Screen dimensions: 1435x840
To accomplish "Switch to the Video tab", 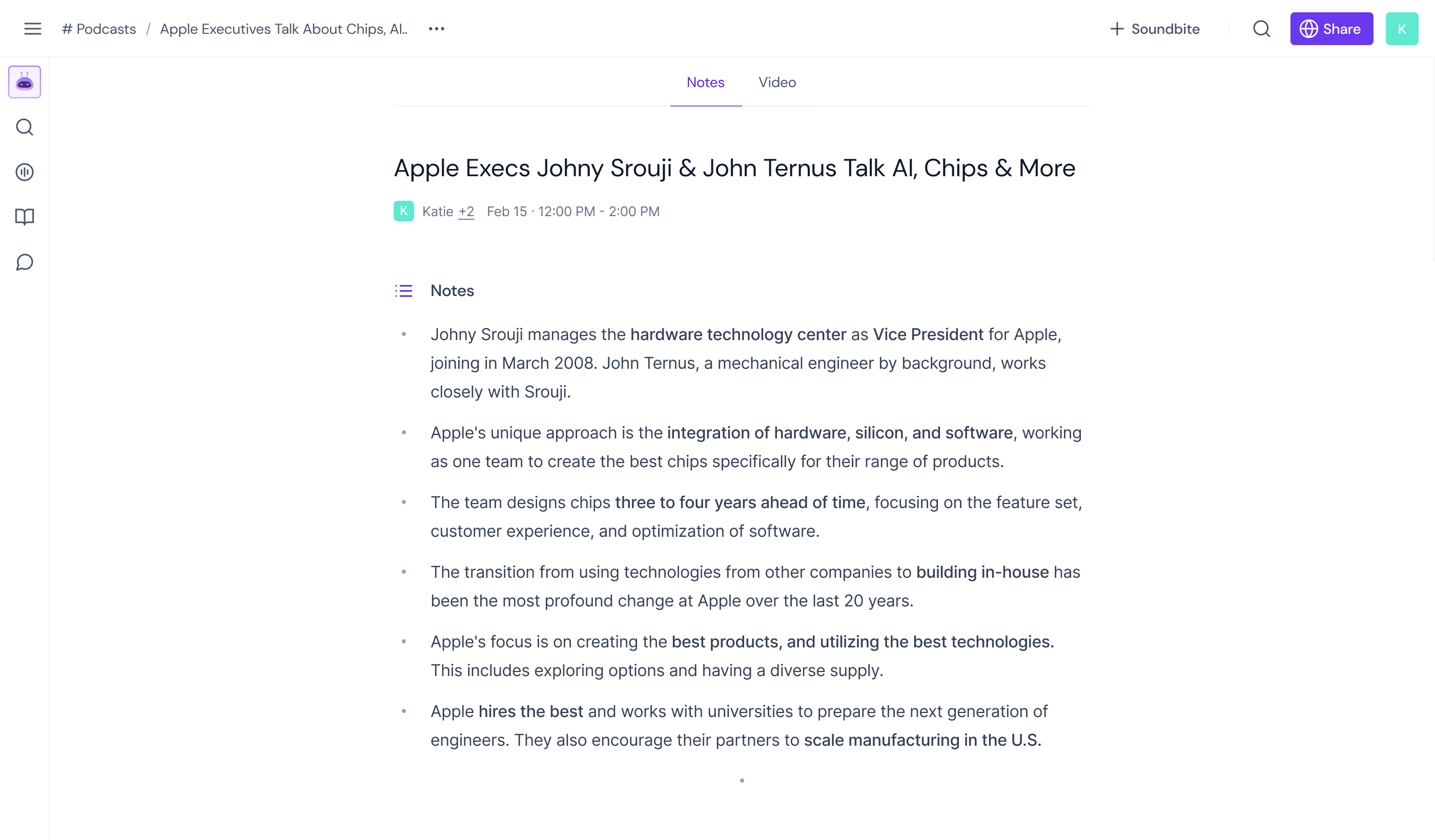I will (x=777, y=82).
